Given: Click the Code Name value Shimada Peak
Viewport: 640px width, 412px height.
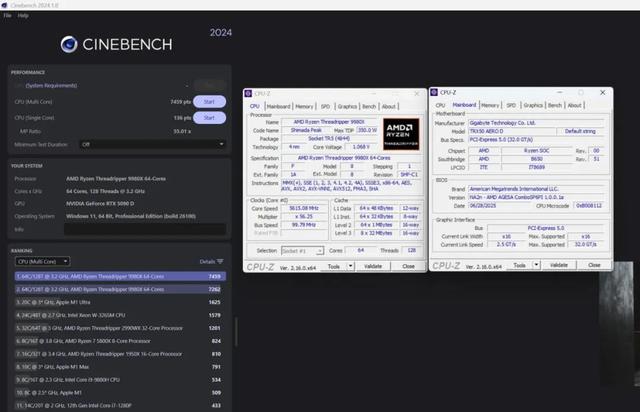Looking at the screenshot, I should pos(306,130).
